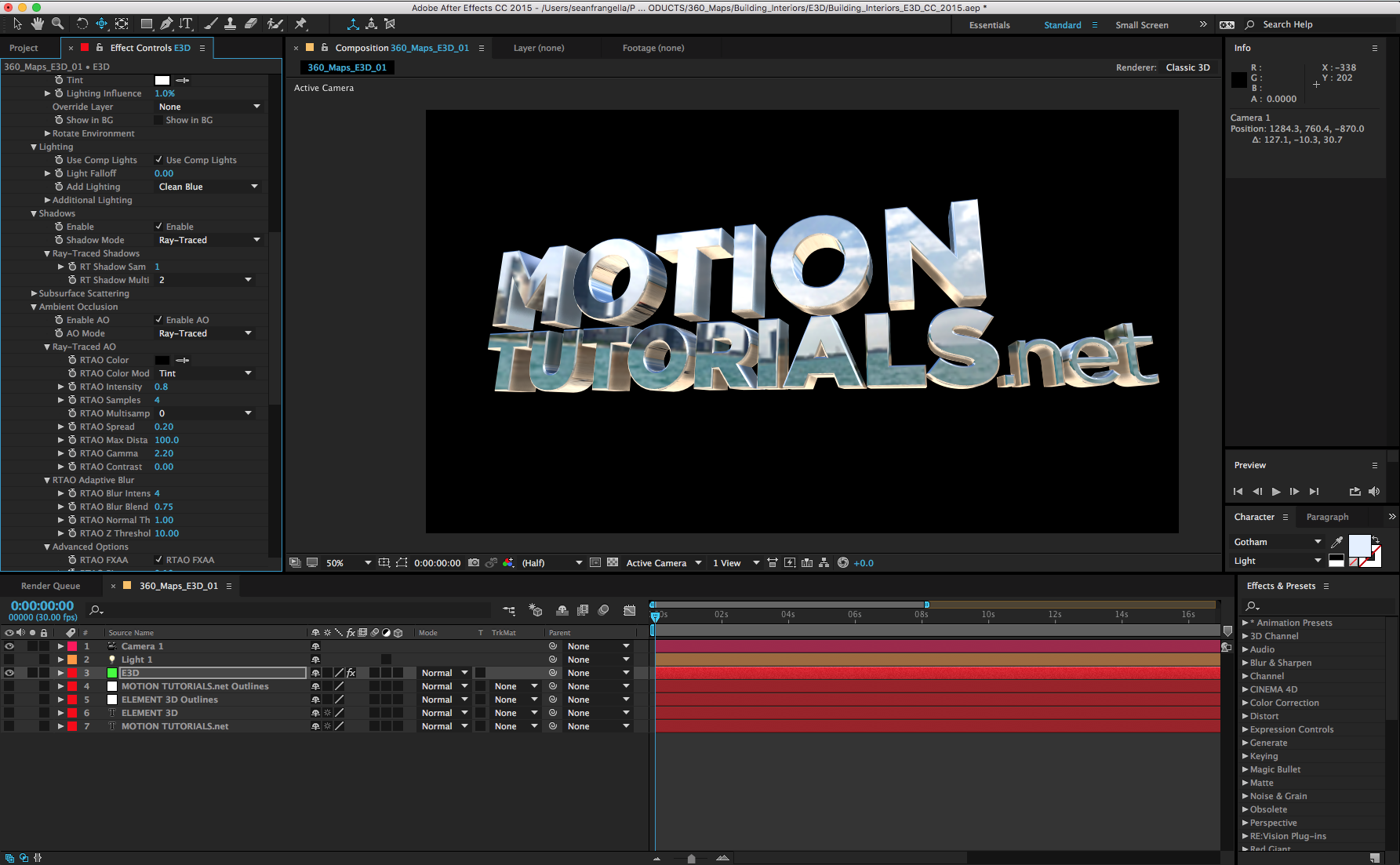Click the Tint color swatch

point(162,80)
